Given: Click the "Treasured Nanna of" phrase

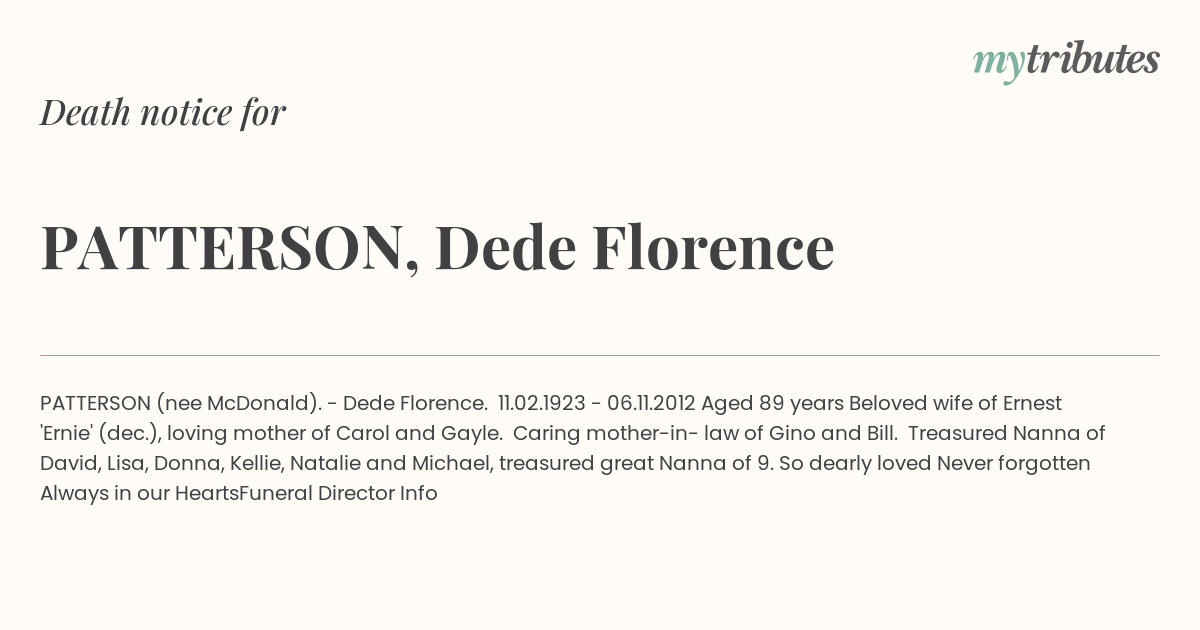Looking at the screenshot, I should [1007, 433].
